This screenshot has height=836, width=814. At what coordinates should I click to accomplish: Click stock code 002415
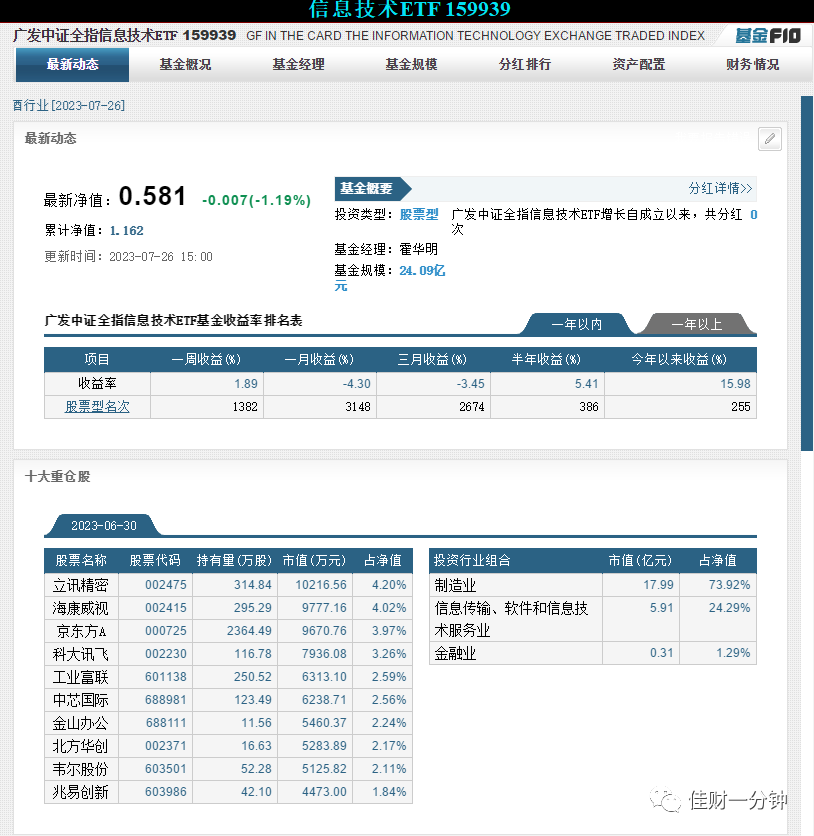click(166, 608)
